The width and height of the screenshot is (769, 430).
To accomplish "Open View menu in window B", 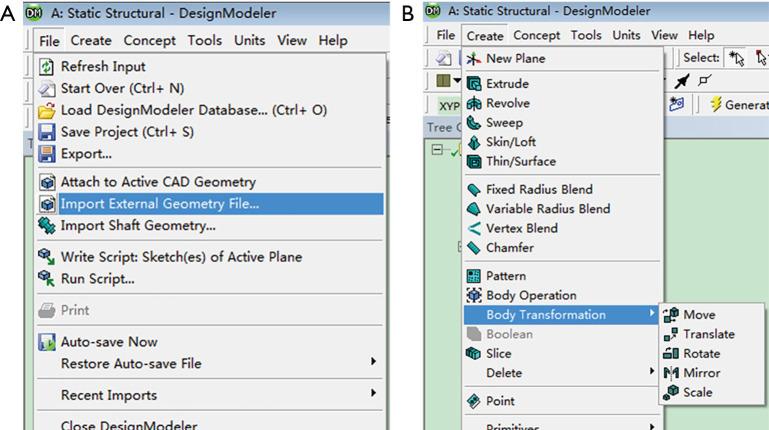I will (665, 35).
